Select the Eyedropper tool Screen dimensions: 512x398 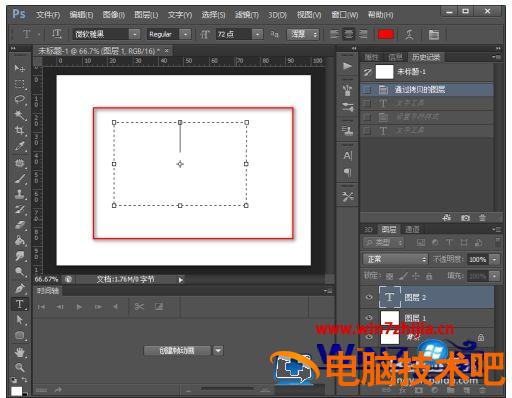[19, 146]
